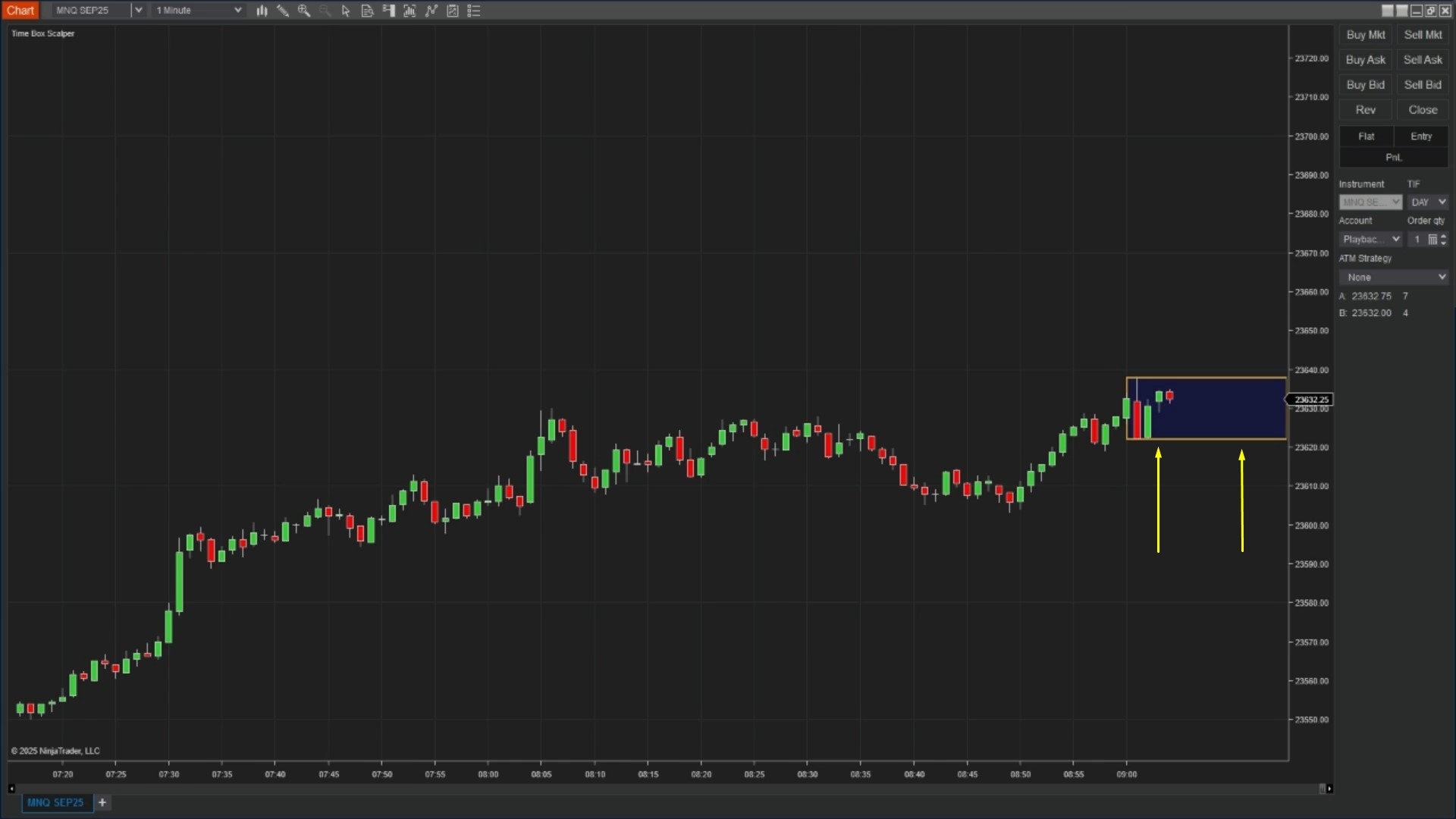Screen dimensions: 1456x819
Task: Open the Strategies icon in toolbar
Action: 431,11
